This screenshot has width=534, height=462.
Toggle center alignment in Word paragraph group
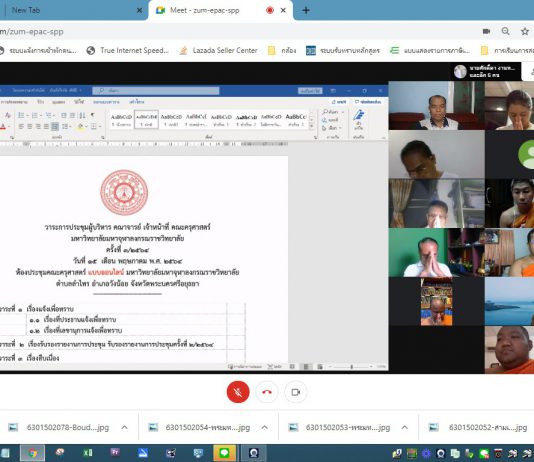(x=30, y=126)
